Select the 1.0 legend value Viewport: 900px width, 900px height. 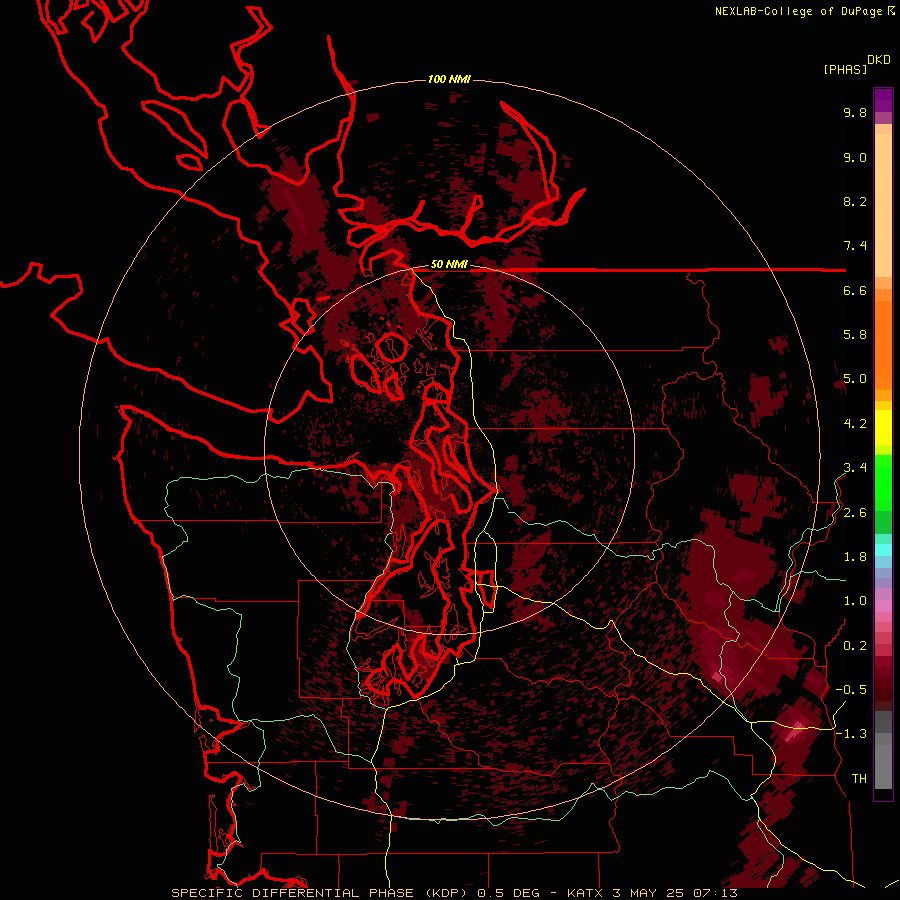[x=855, y=601]
